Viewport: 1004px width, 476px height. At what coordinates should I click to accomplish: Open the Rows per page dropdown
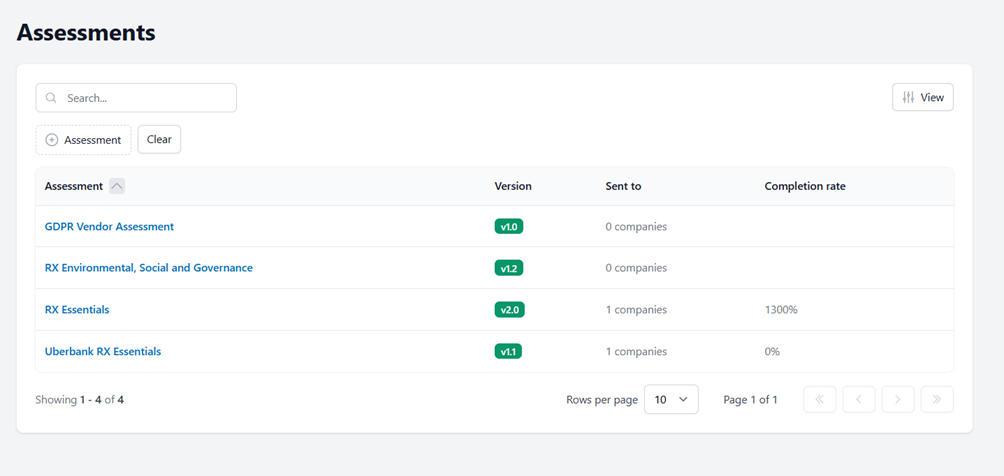670,399
